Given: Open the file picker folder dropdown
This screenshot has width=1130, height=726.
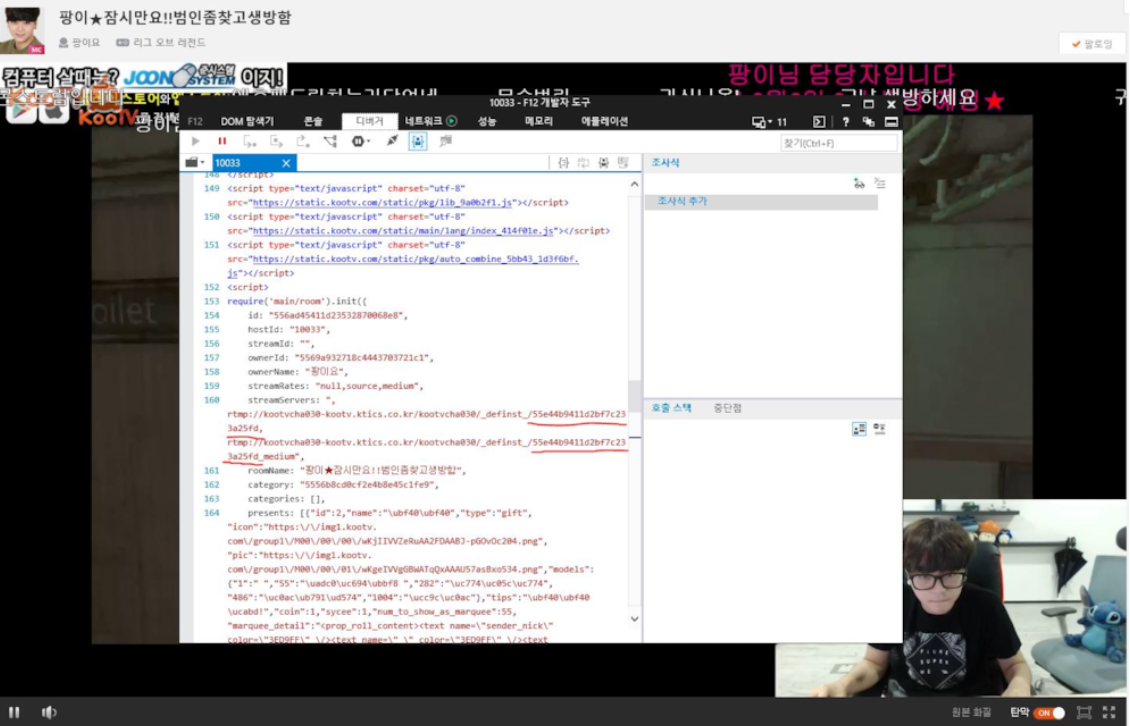Looking at the screenshot, I should pyautogui.click(x=195, y=162).
